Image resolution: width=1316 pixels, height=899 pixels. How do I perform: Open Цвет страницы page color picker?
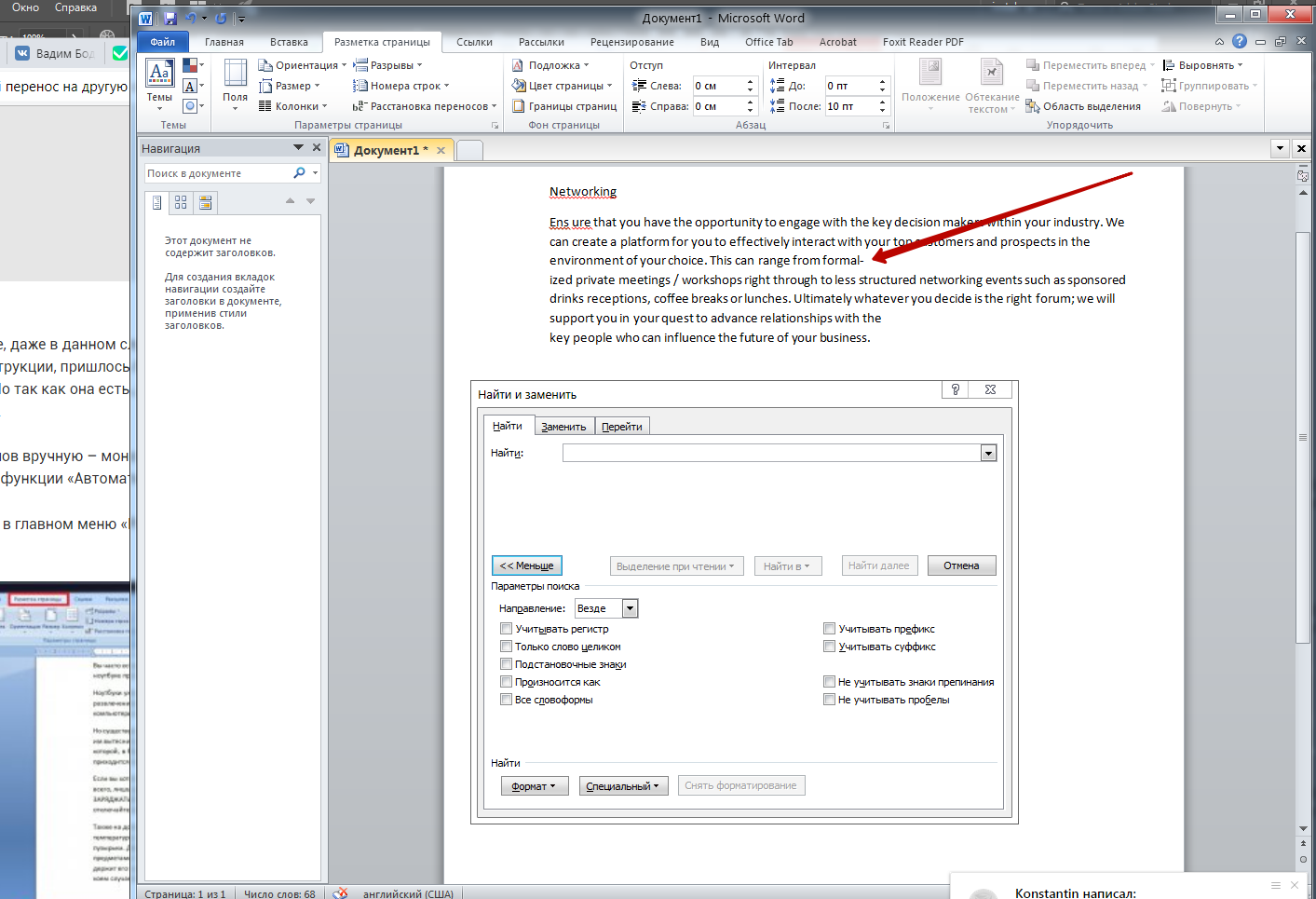pos(563,86)
